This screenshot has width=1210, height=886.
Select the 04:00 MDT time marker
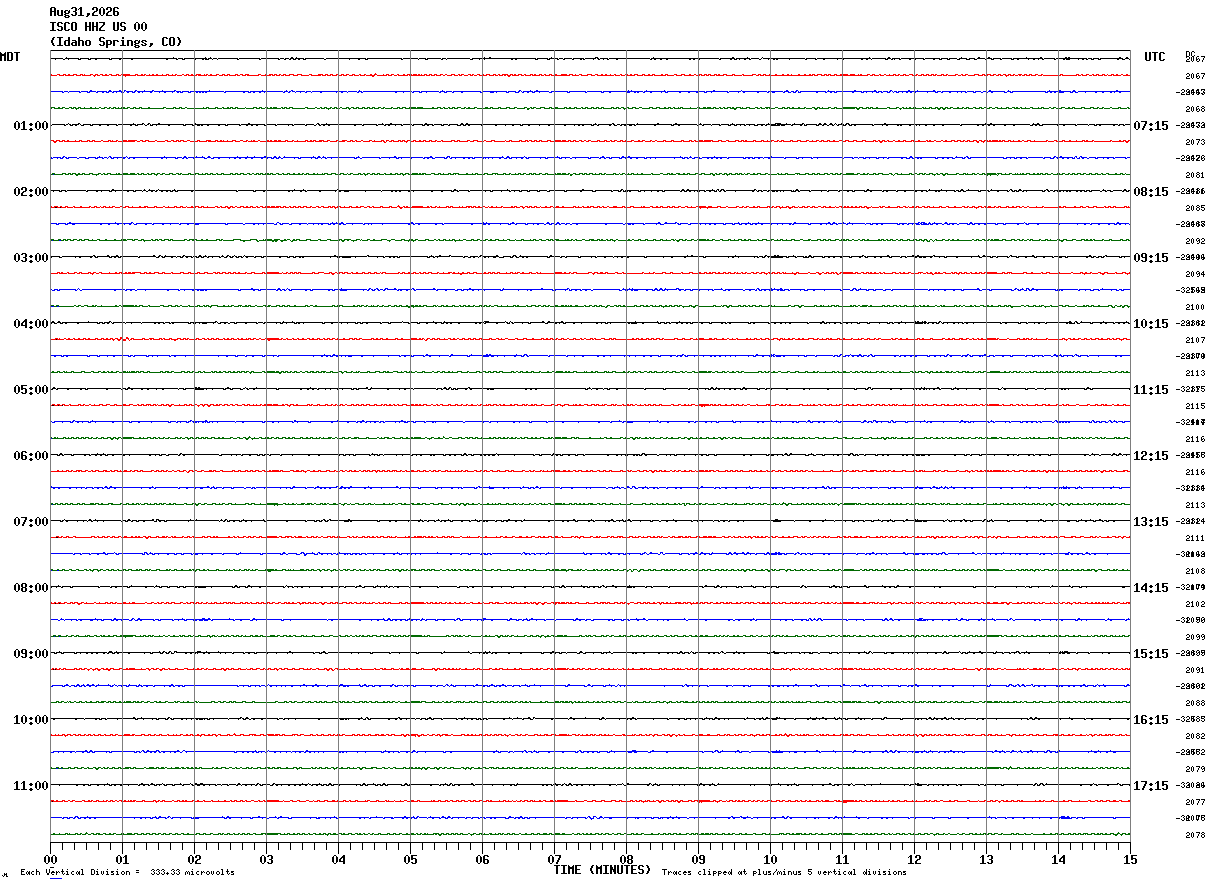(31, 324)
